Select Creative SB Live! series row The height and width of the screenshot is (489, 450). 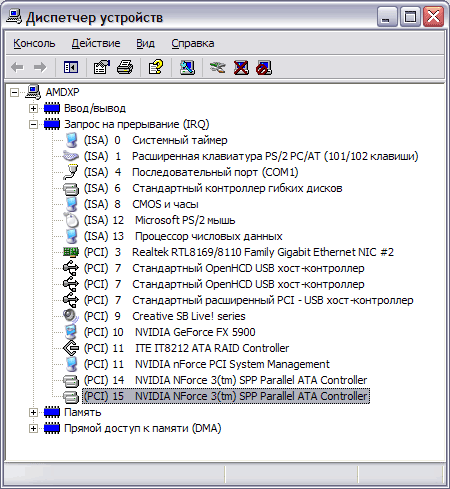(x=164, y=316)
